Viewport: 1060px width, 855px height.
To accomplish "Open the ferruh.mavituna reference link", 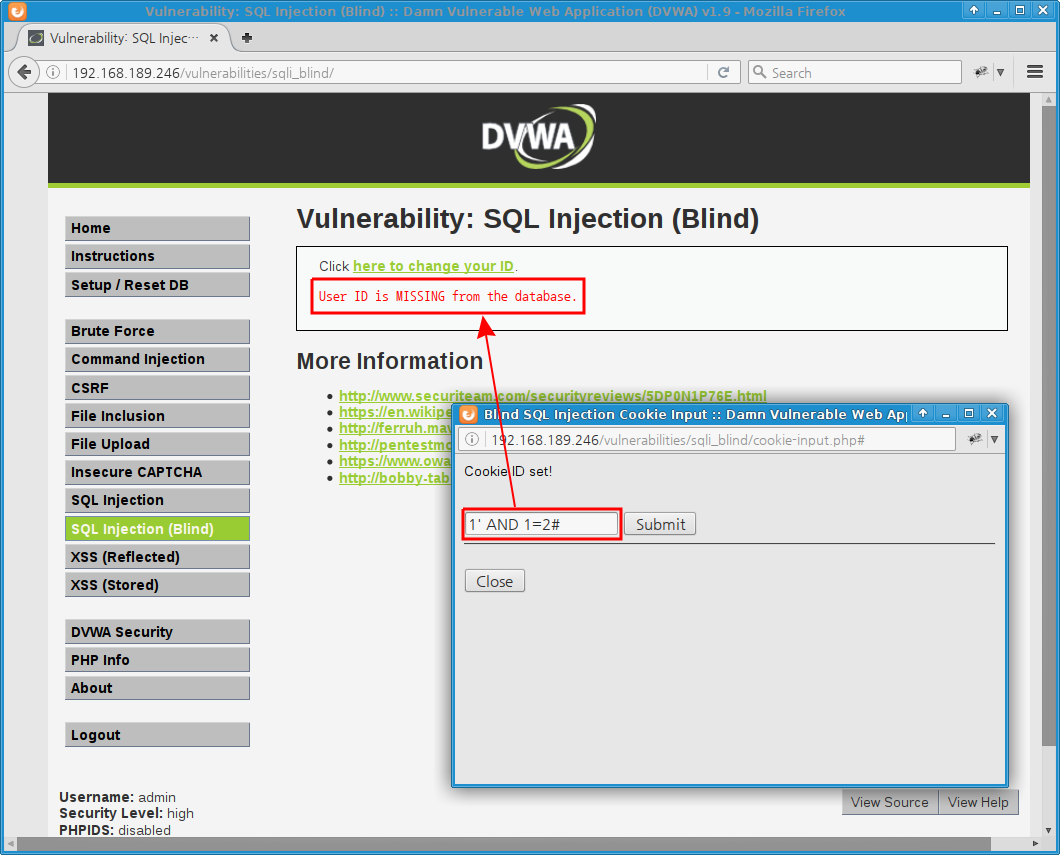I will point(395,428).
